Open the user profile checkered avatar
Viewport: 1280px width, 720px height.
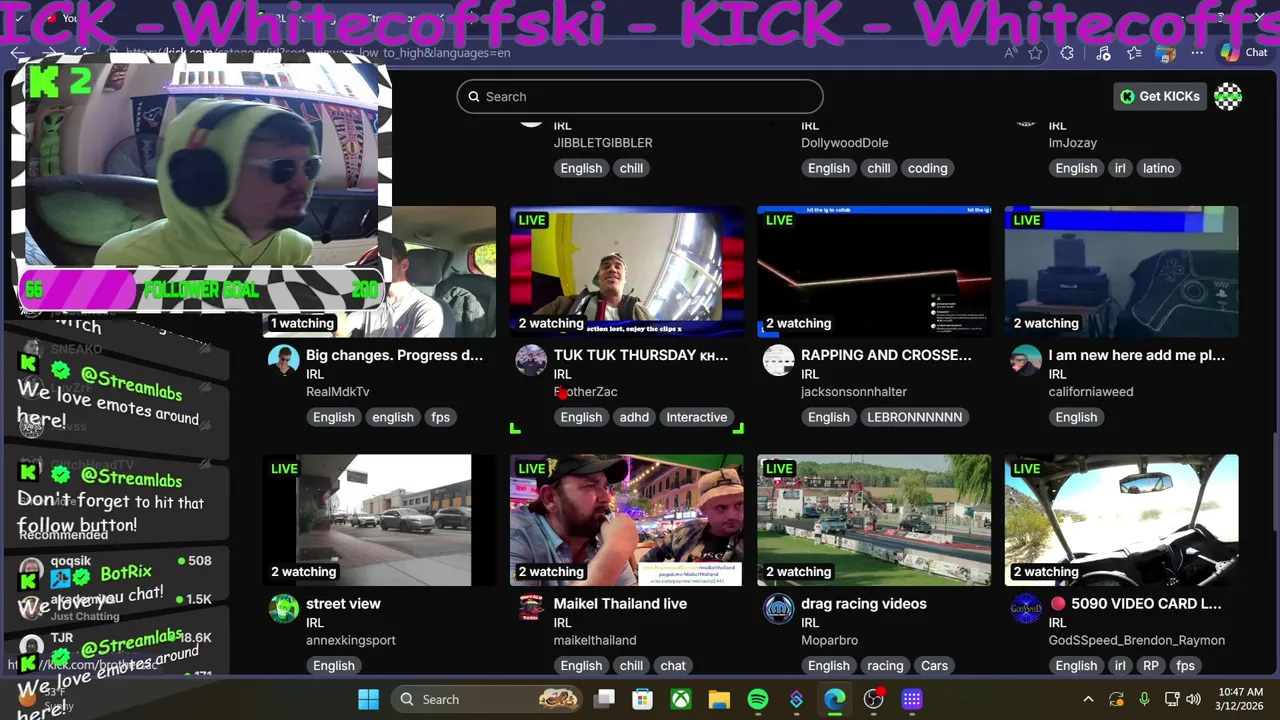tap(1228, 96)
